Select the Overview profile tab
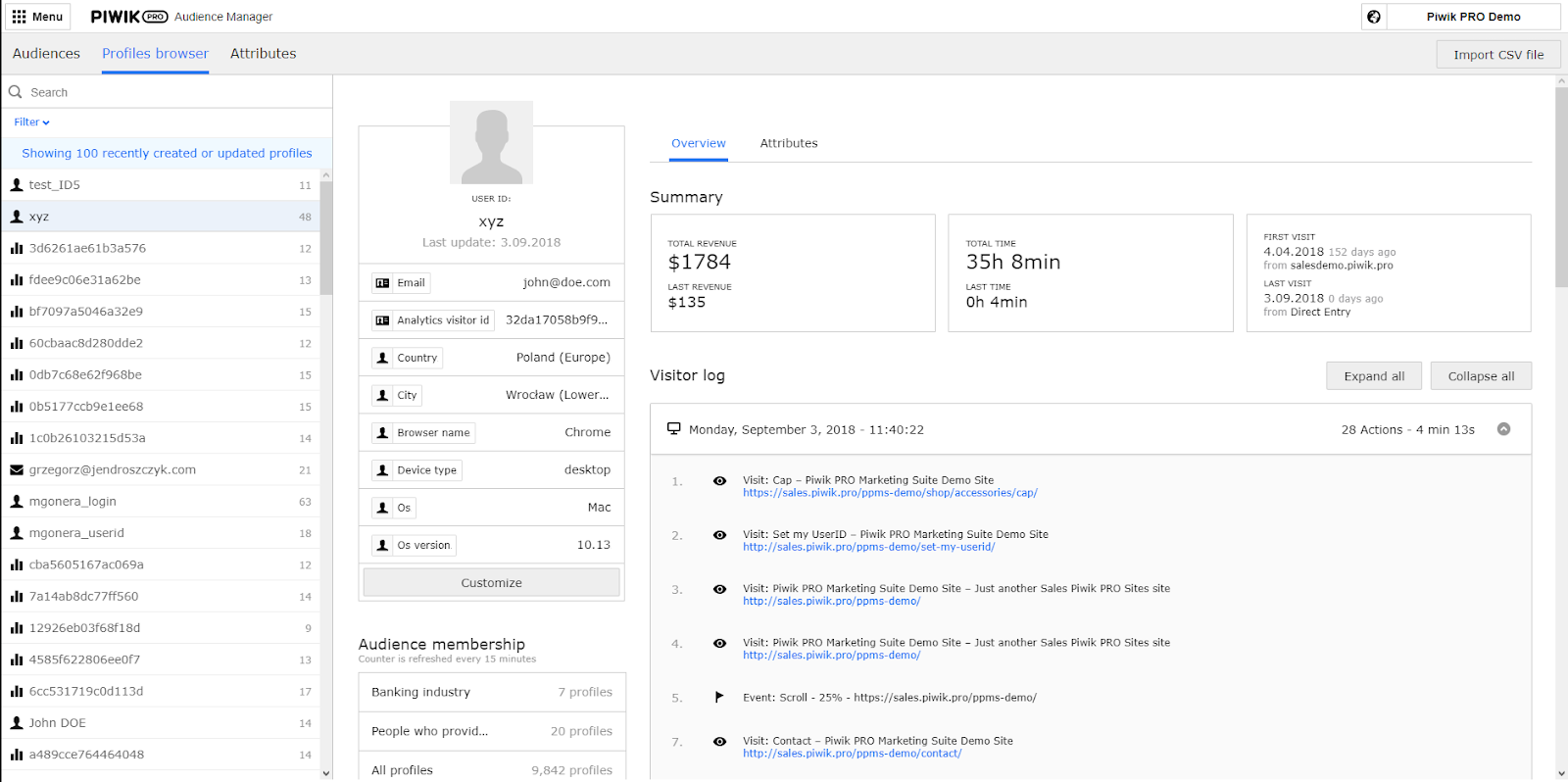 [x=699, y=143]
